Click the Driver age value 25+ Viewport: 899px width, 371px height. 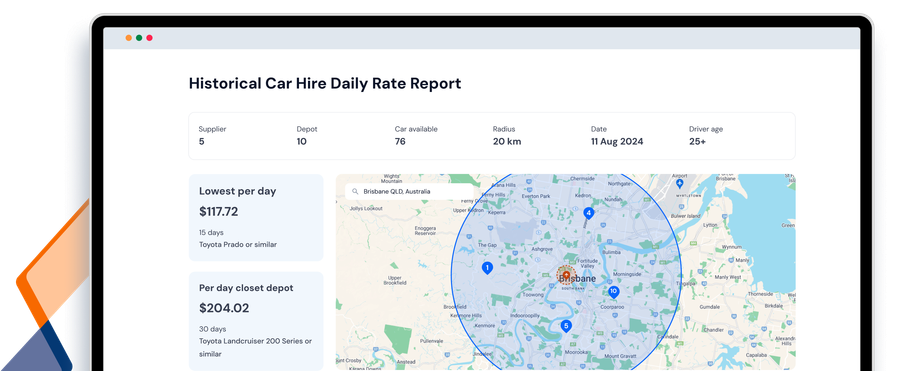click(697, 142)
